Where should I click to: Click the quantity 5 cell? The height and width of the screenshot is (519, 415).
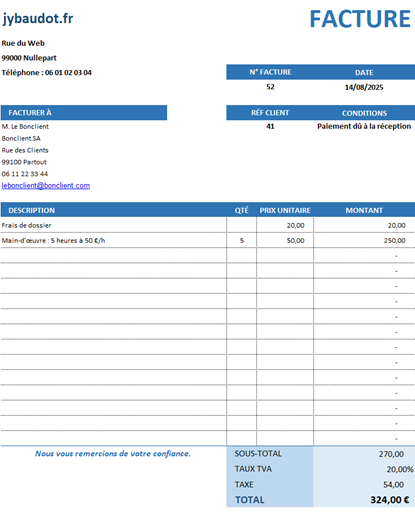click(x=242, y=240)
